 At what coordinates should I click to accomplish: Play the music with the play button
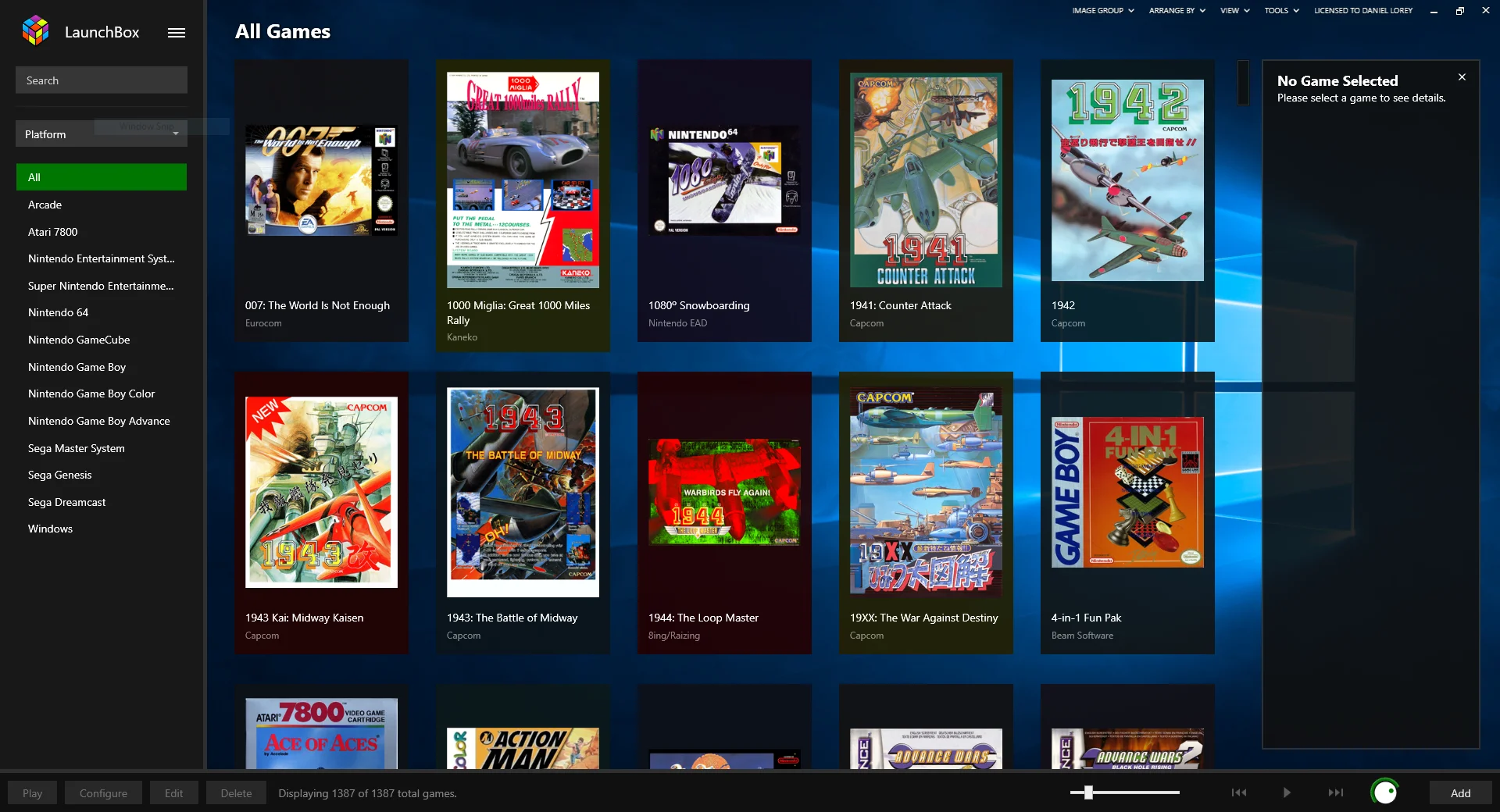1287,792
